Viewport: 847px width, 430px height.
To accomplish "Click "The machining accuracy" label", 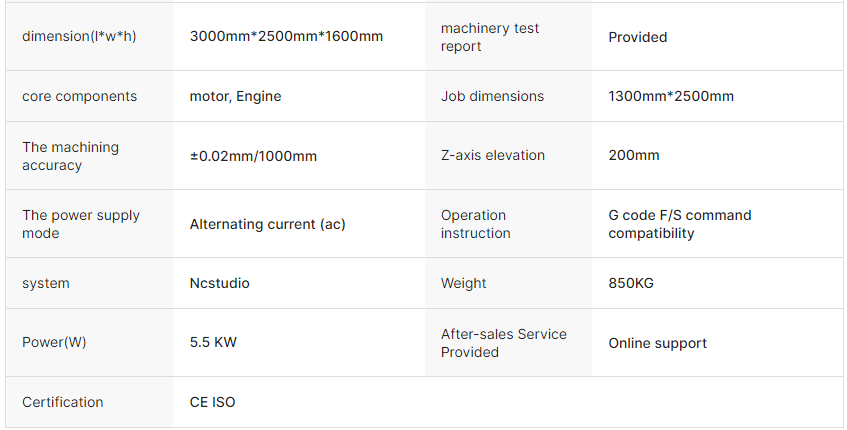I will coord(70,156).
